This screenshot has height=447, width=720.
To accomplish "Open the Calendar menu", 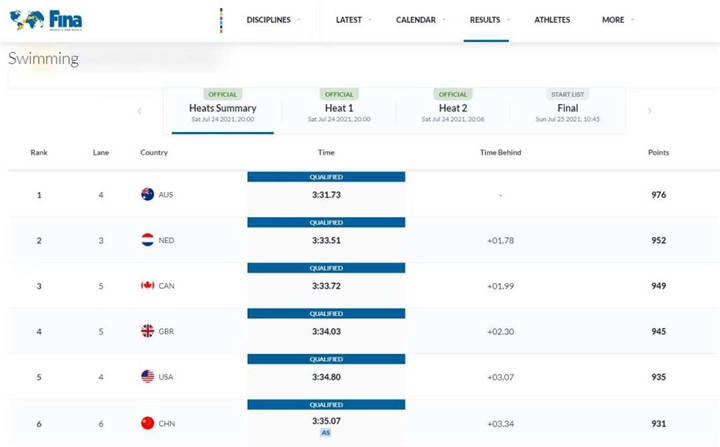I will click(x=416, y=20).
